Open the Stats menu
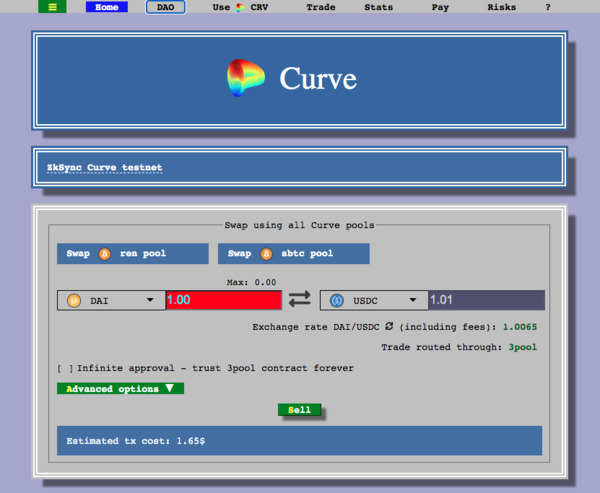The height and width of the screenshot is (493, 600). click(x=378, y=7)
